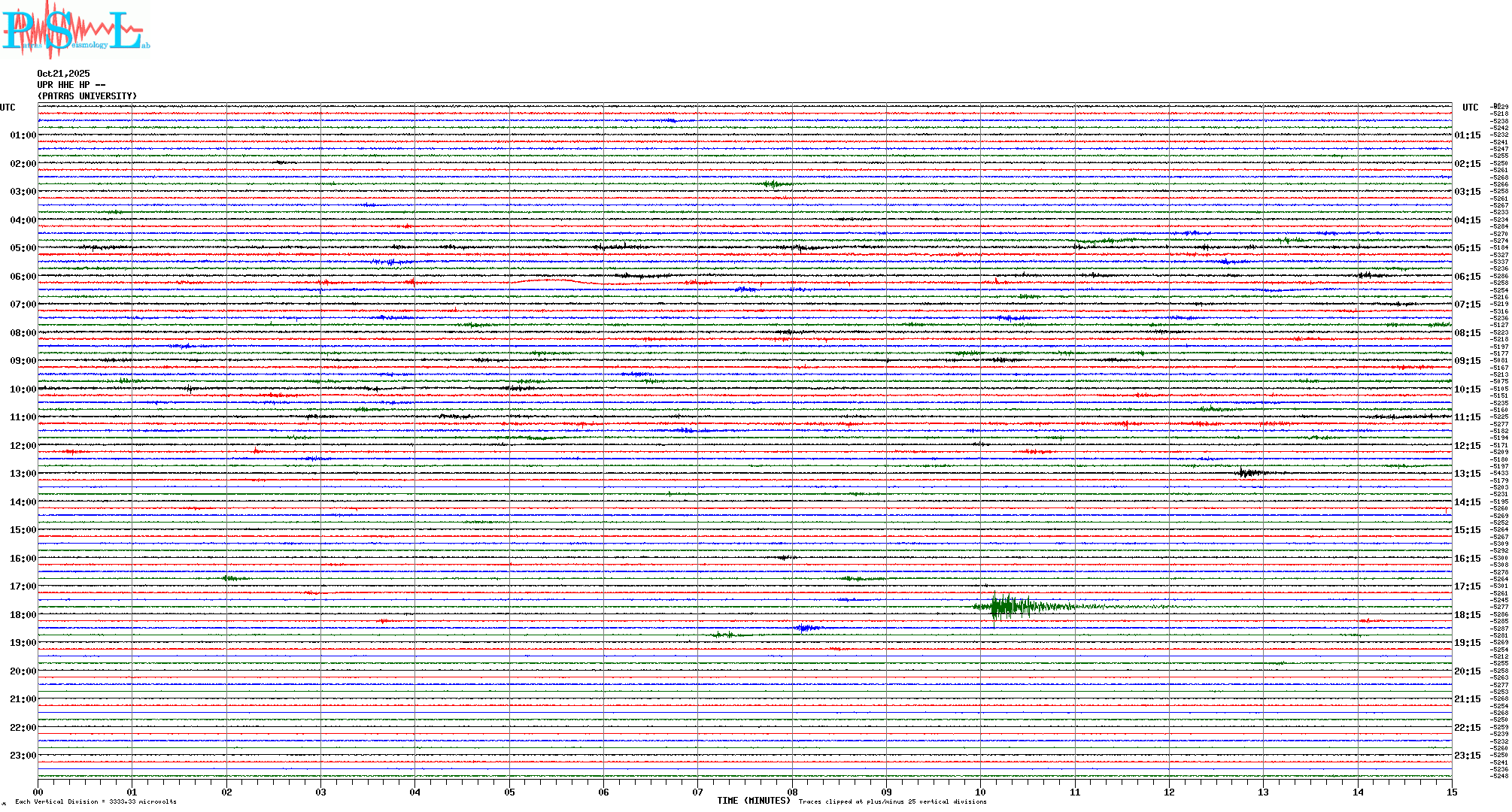Select the 06:00 hour label on left
This screenshot has width=1512, height=812.
click(23, 277)
